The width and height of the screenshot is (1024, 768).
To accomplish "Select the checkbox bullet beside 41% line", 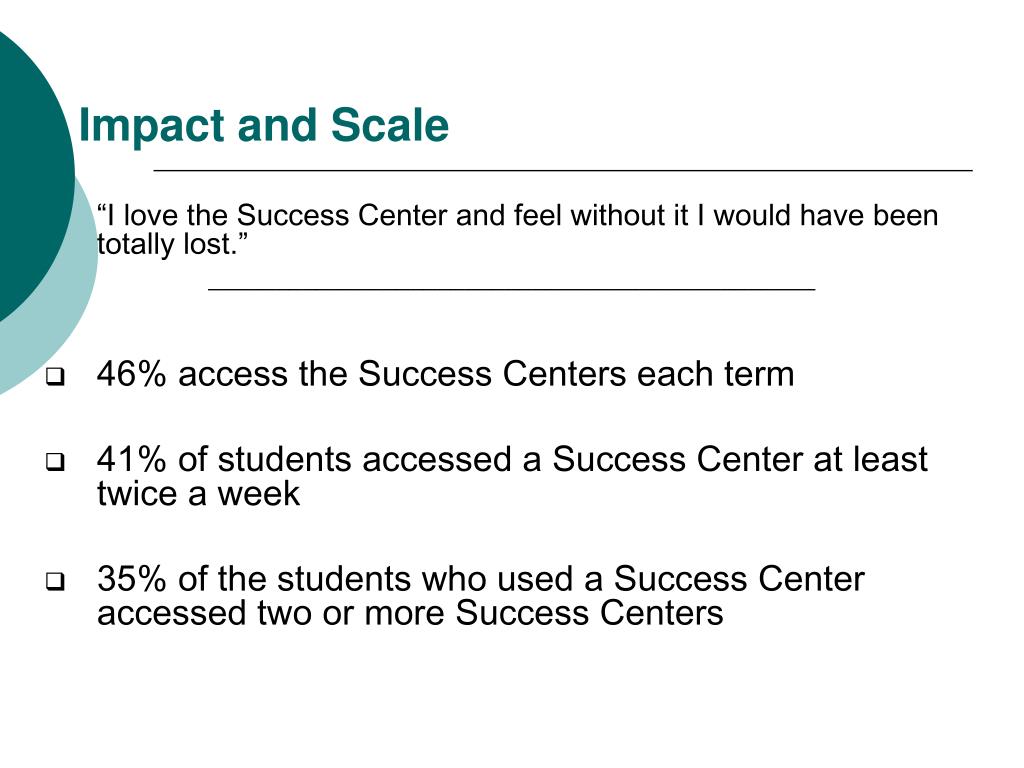I will pos(56,462).
